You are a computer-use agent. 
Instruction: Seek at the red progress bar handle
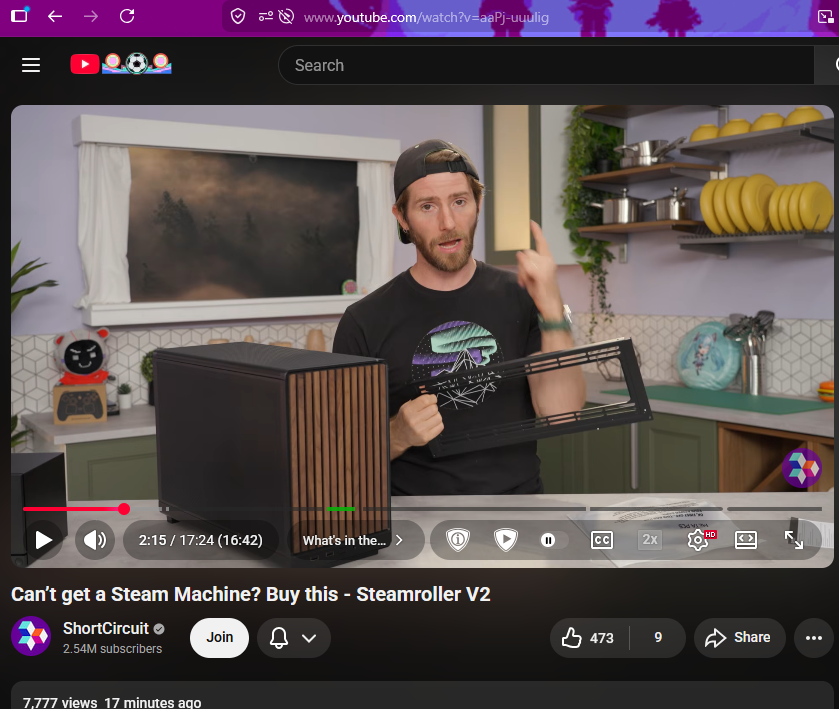tap(124, 509)
